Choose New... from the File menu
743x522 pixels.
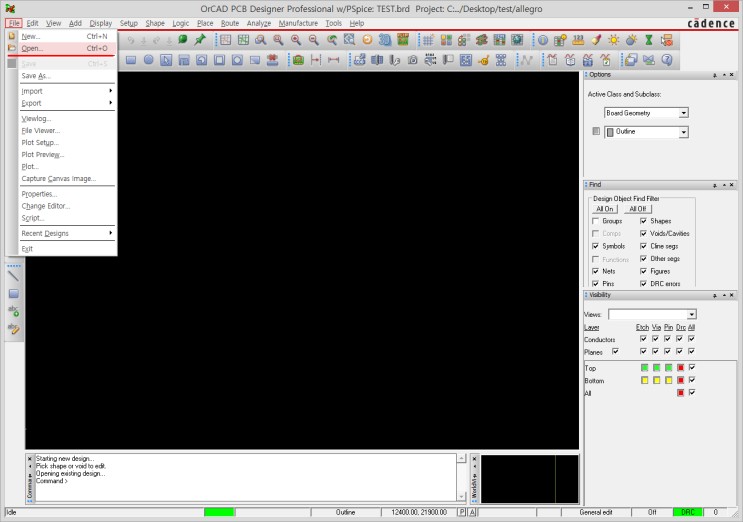(x=62, y=36)
